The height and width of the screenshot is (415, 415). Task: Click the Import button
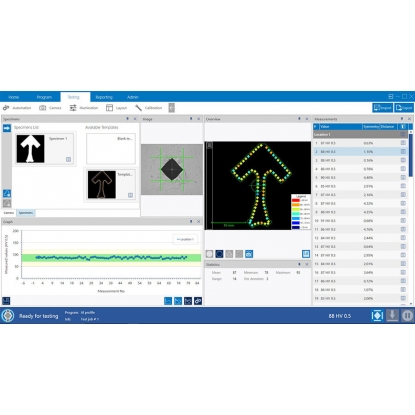[x=382, y=108]
